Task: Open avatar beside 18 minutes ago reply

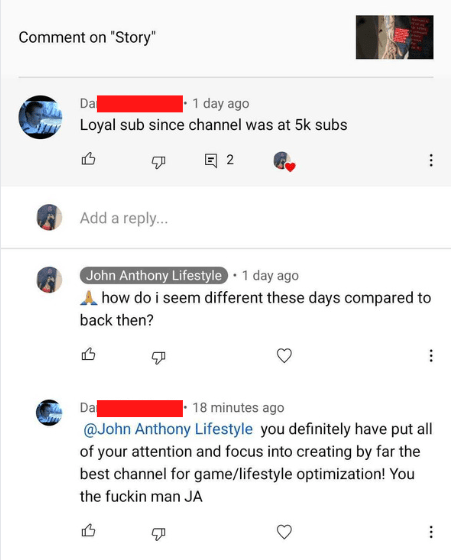Action: pyautogui.click(x=49, y=412)
